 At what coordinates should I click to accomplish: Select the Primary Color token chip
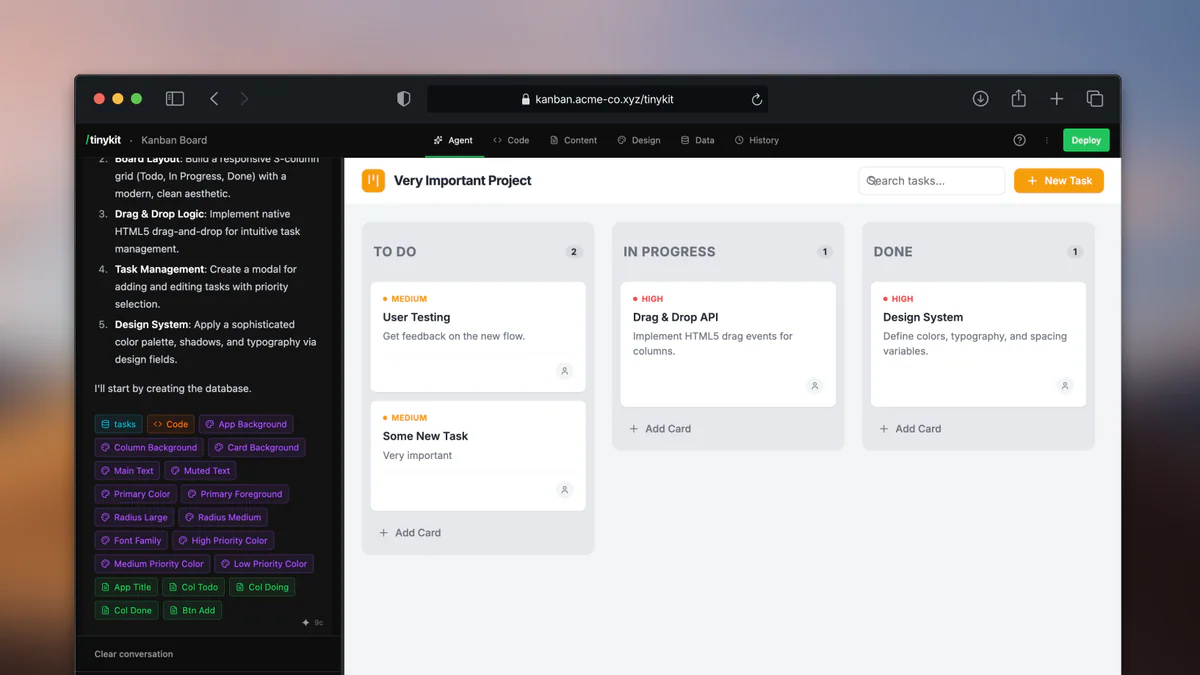[135, 493]
